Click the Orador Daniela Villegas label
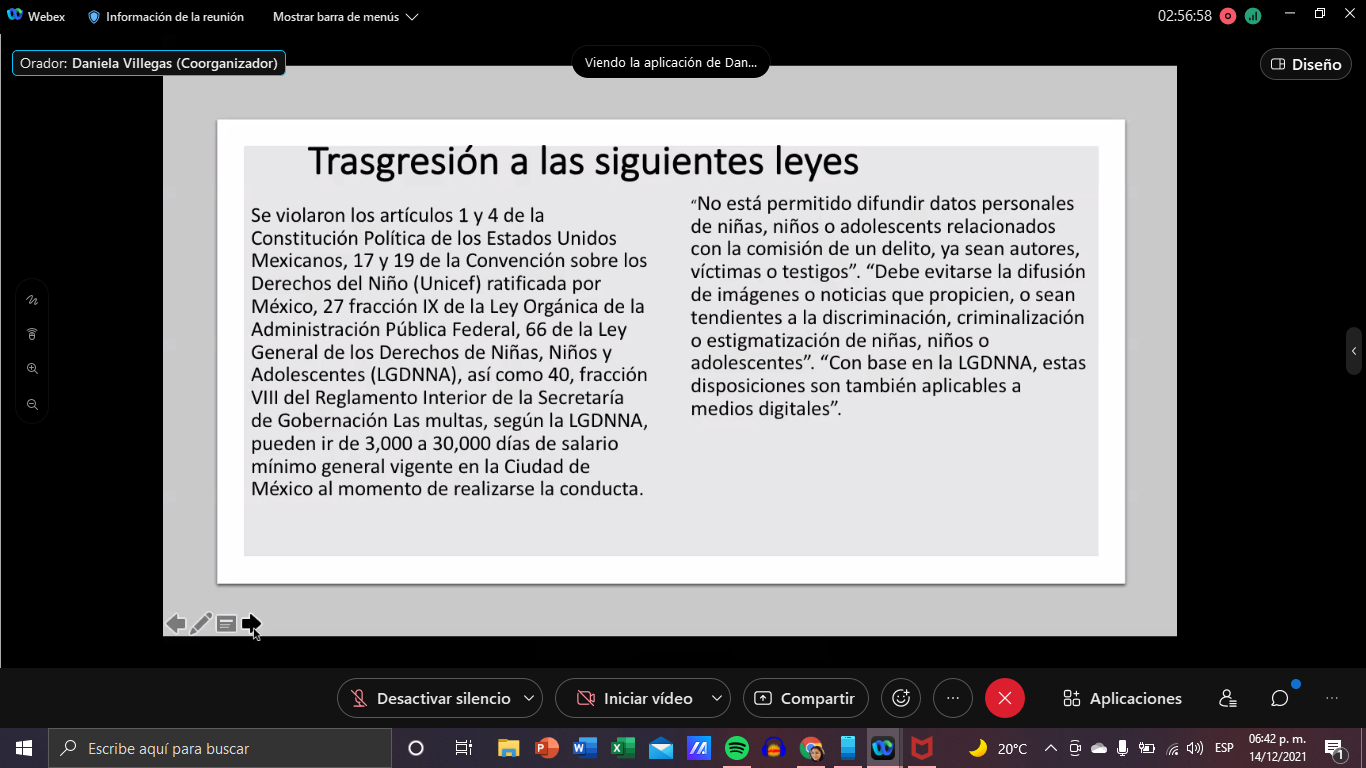 coord(149,63)
